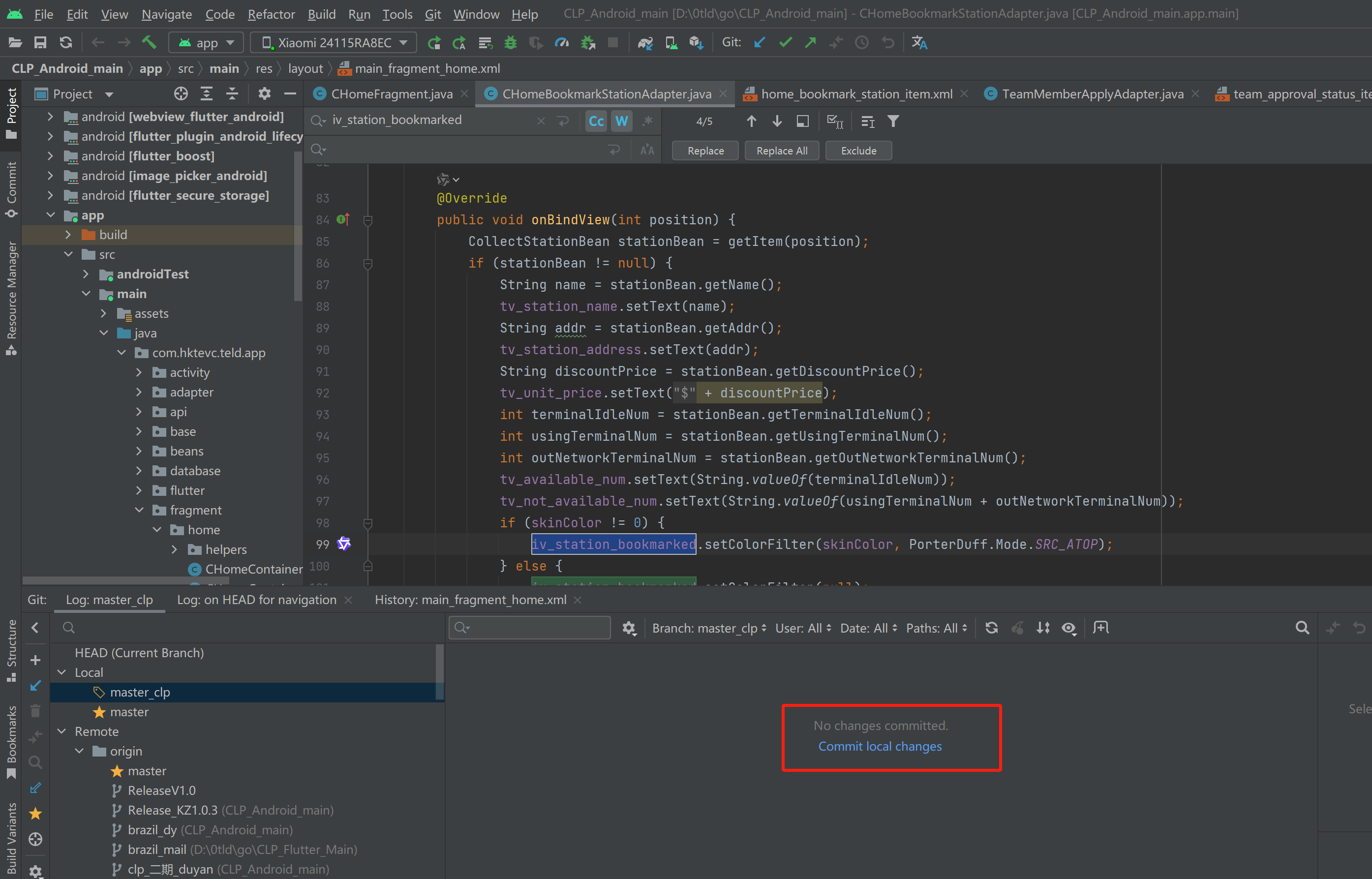The height and width of the screenshot is (879, 1372).
Task: Toggle Words (W) search option
Action: coord(621,121)
